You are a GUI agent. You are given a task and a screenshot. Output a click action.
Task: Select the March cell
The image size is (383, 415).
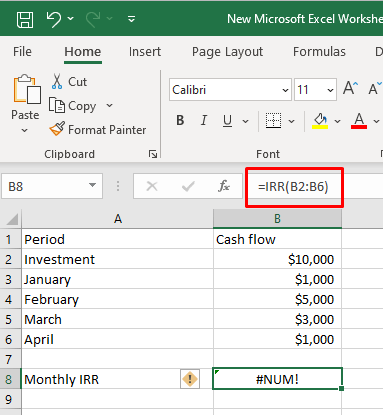point(117,319)
